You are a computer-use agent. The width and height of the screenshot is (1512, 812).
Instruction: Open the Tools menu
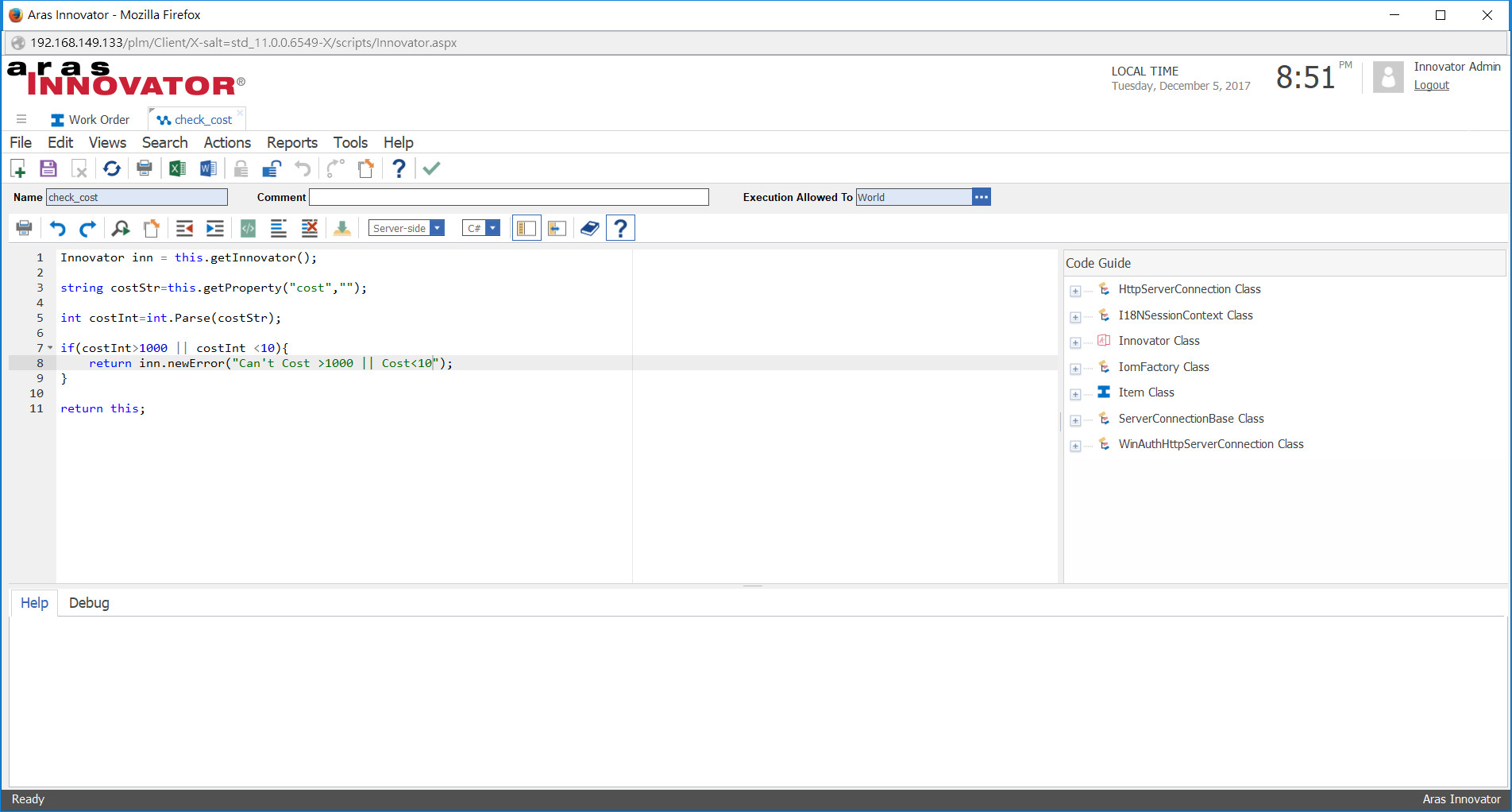coord(350,142)
